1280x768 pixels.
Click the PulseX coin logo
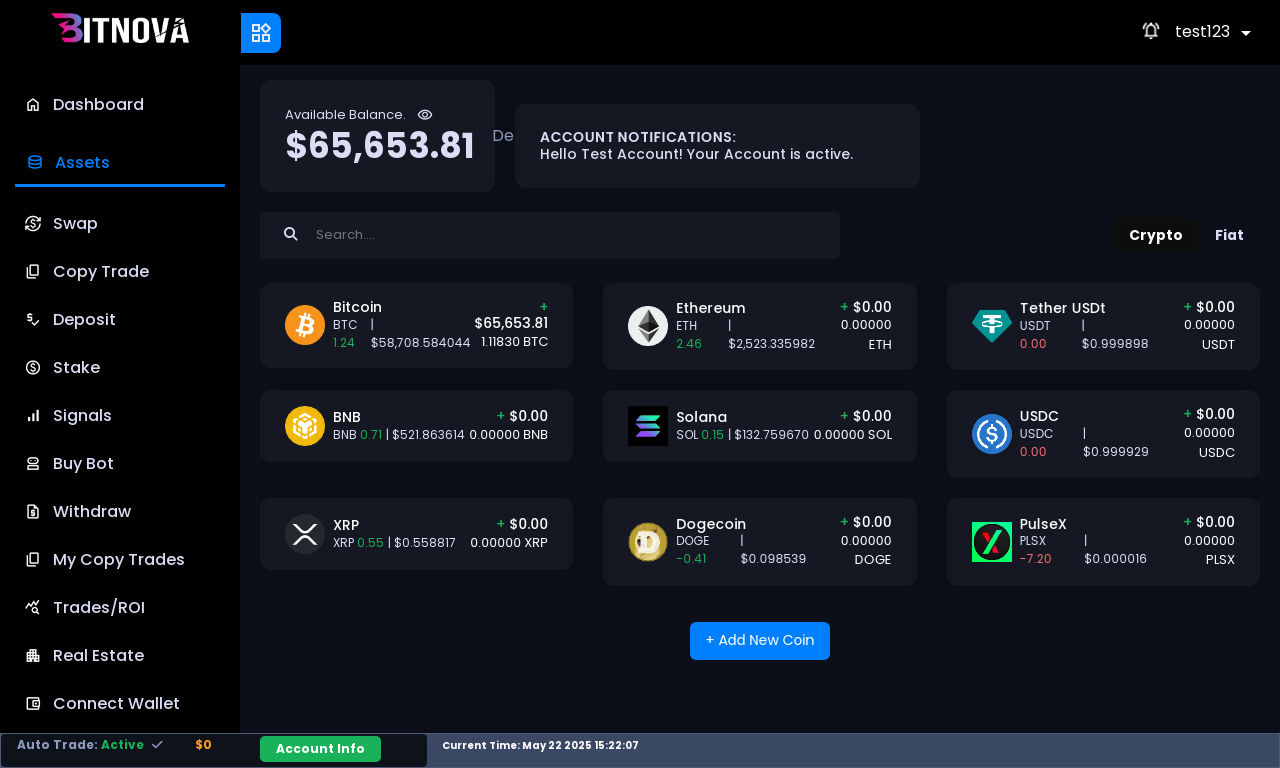pyautogui.click(x=992, y=542)
